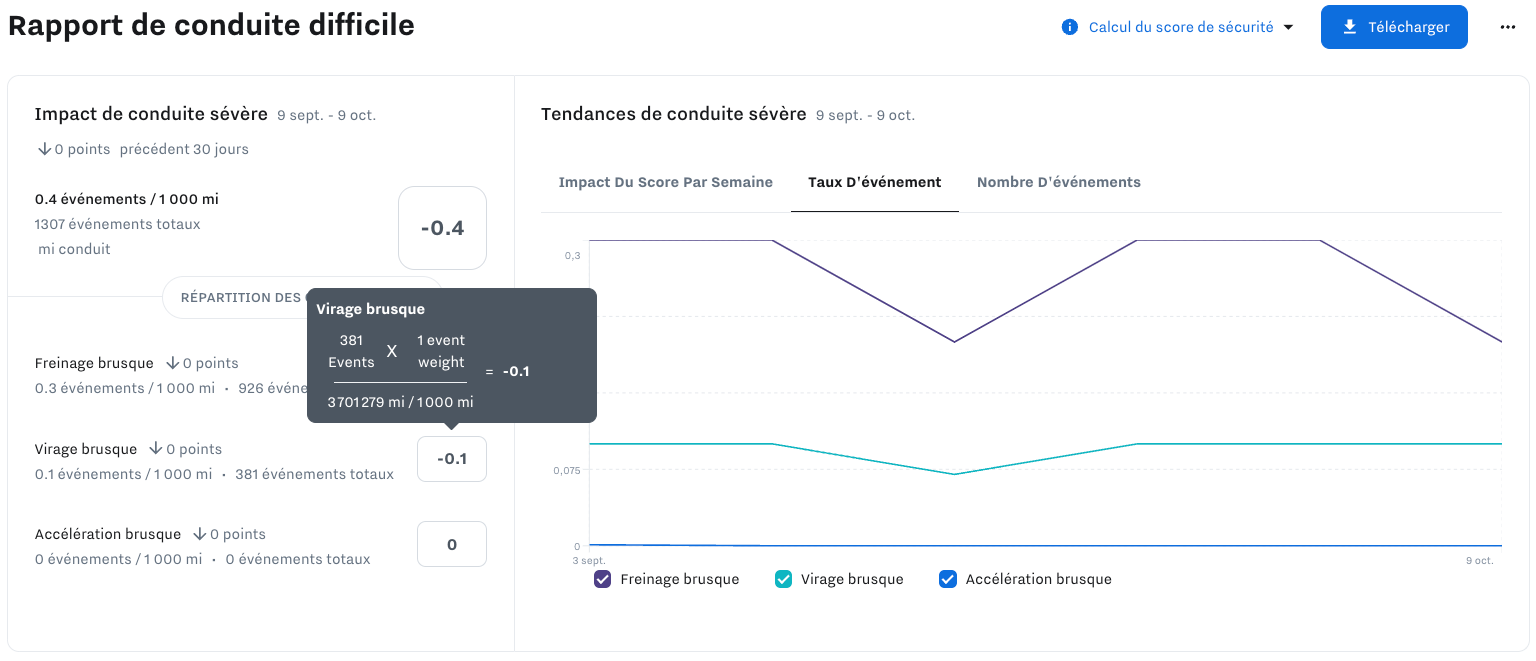
Task: Click the -0.1 Virage brusque score box
Action: (x=452, y=459)
